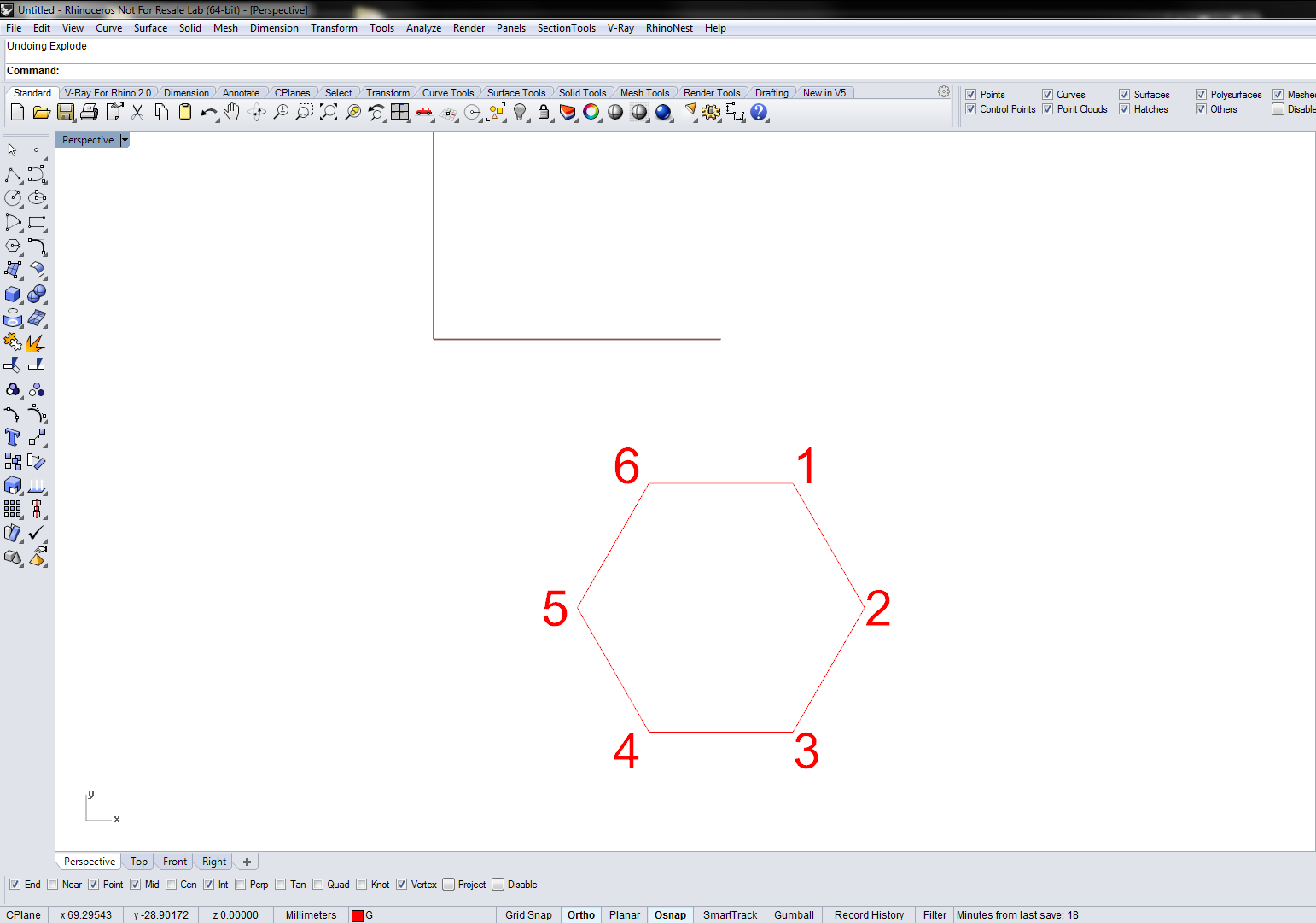Select the Box solid tool
Viewport: 1316px width, 923px height.
[x=12, y=294]
